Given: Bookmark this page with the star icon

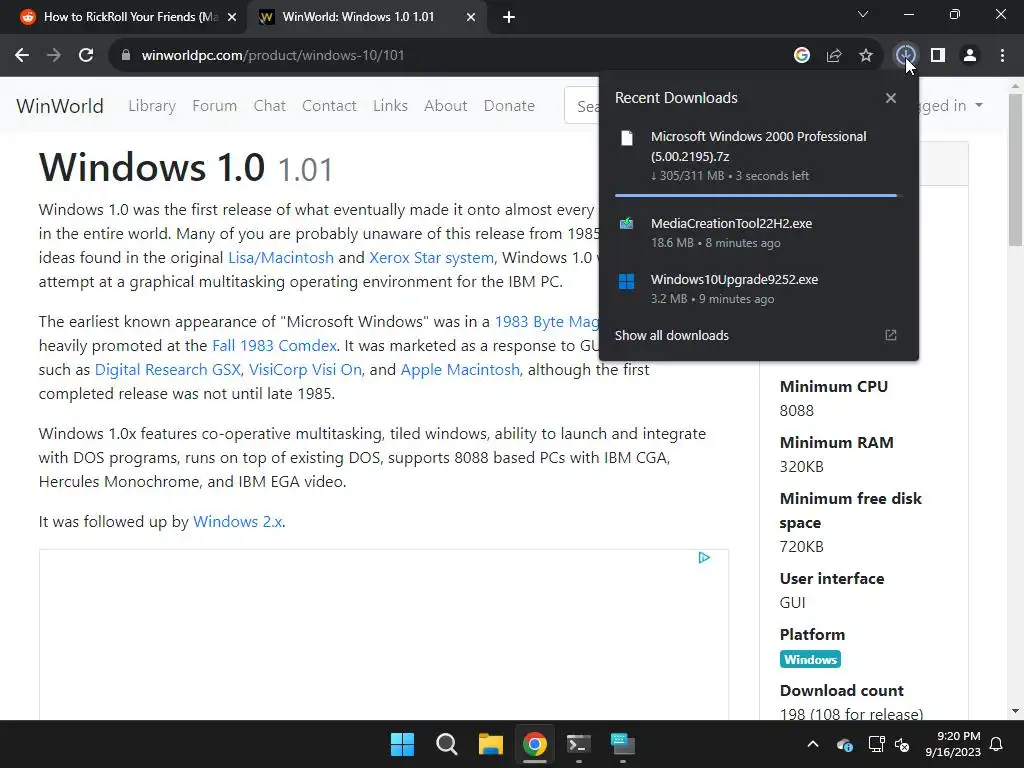Looking at the screenshot, I should tap(866, 56).
